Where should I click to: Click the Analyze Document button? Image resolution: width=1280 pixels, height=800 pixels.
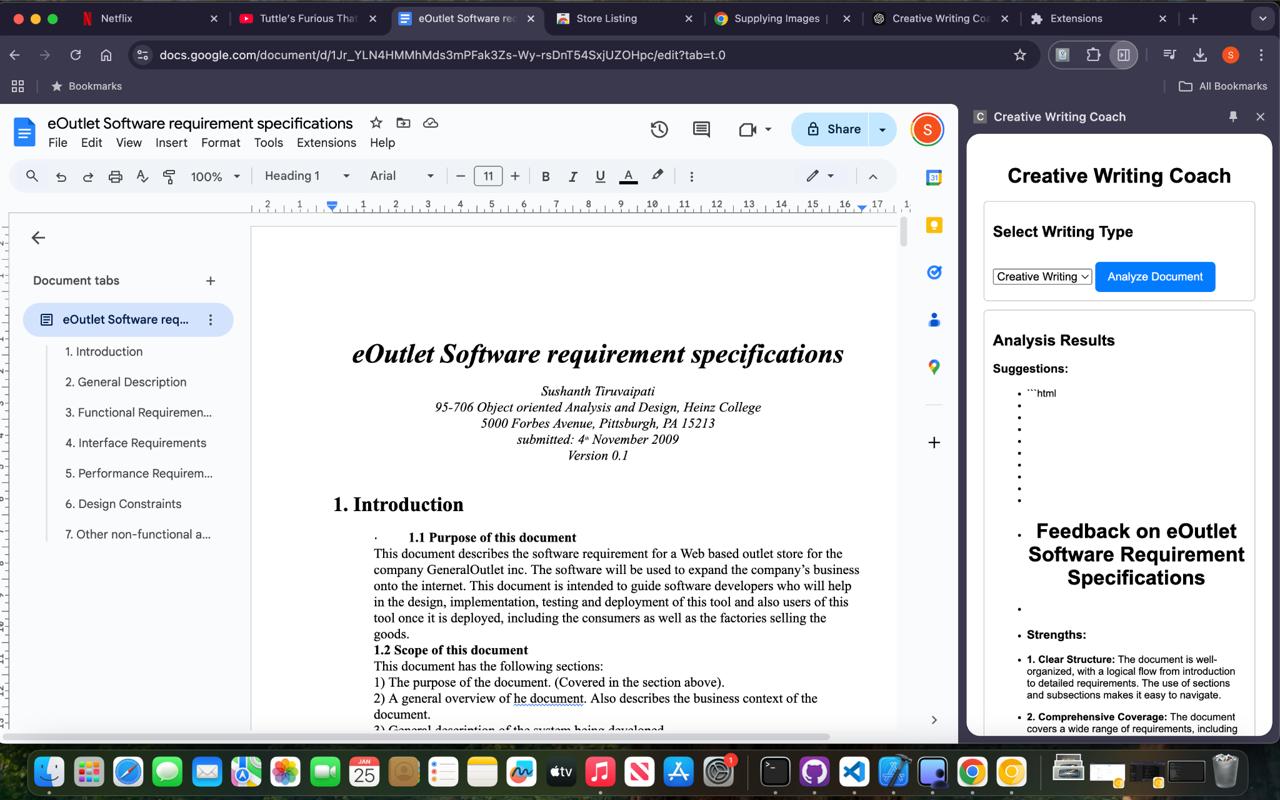1154,277
